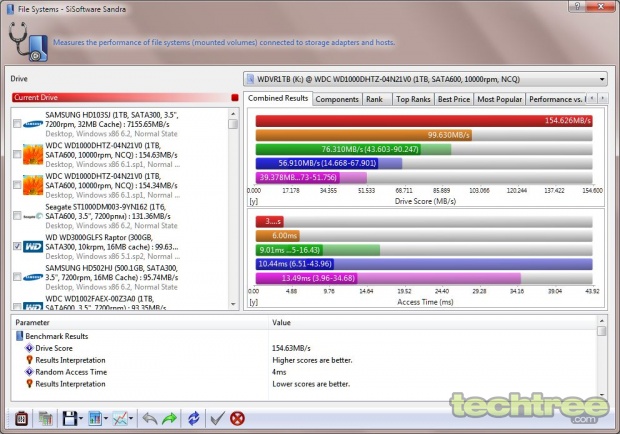Click the benchmark engine icon in bottom toolbar

21,419
